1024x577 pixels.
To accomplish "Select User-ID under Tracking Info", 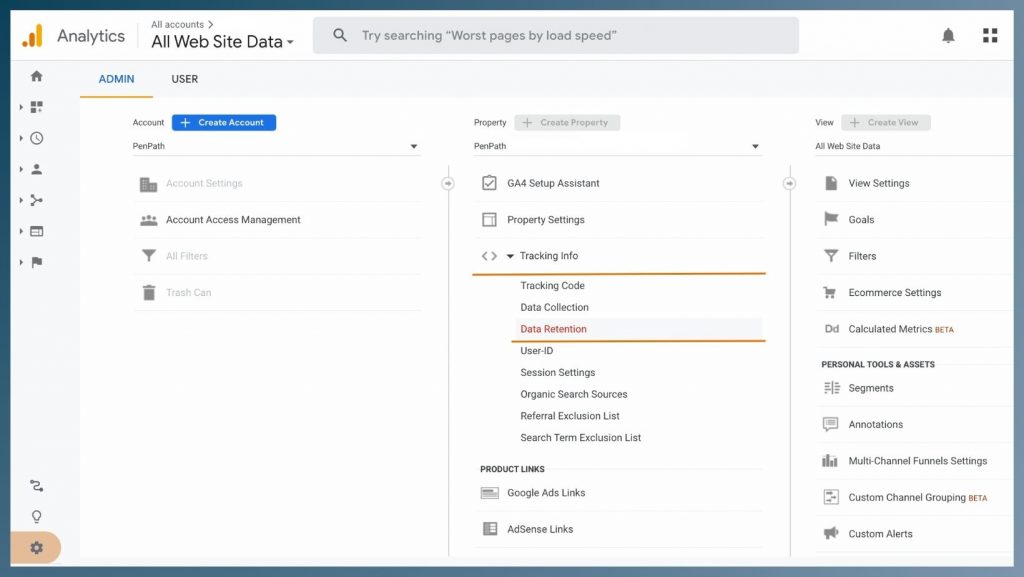I will pyautogui.click(x=537, y=351).
